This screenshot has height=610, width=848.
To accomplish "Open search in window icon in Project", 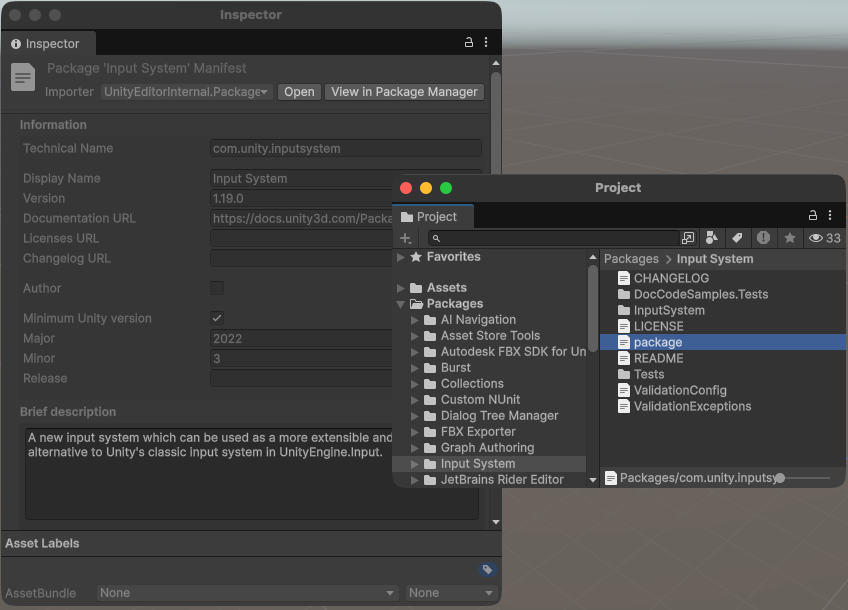I will [x=687, y=238].
